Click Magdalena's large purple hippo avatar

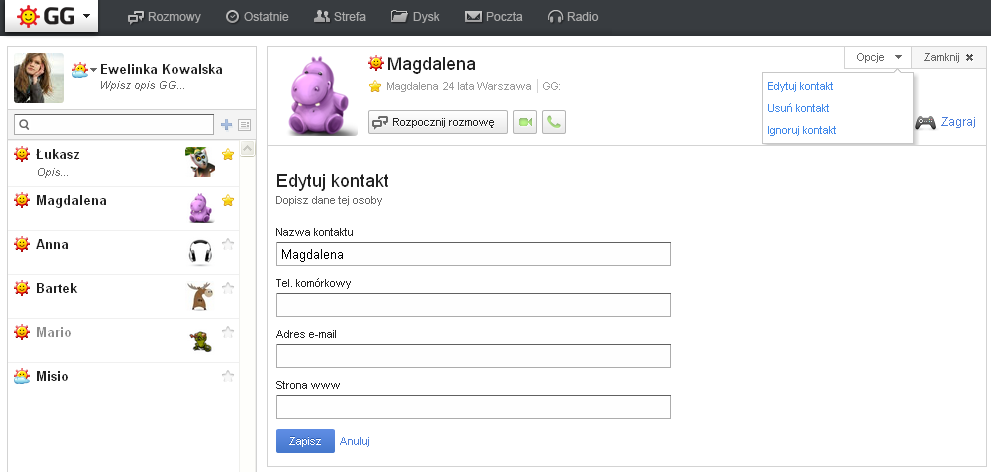tap(318, 95)
